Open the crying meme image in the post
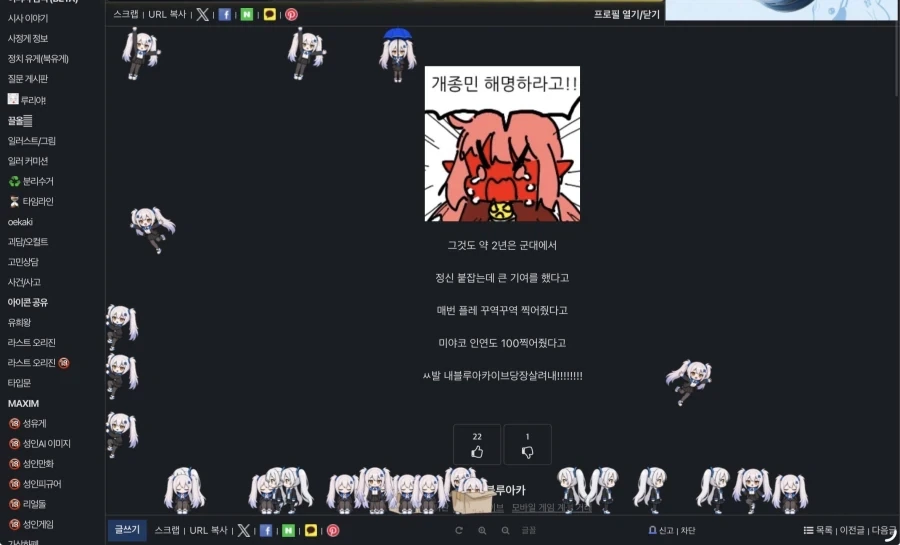This screenshot has height=545, width=900. 502,143
